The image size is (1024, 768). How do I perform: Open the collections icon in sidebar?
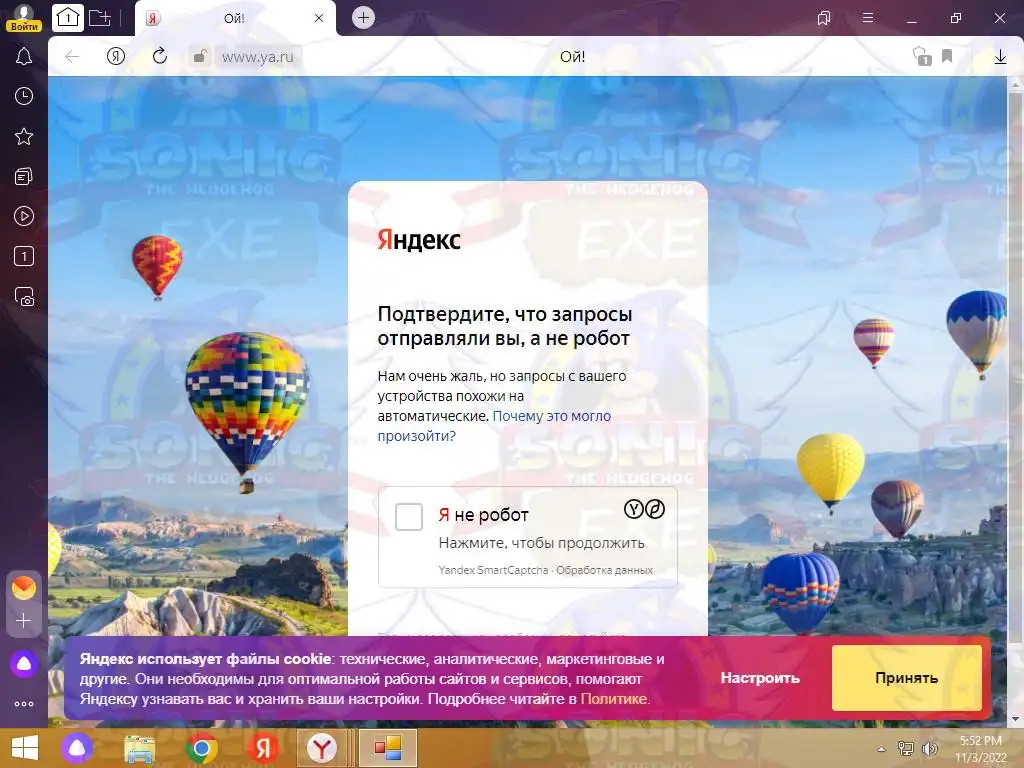(24, 176)
